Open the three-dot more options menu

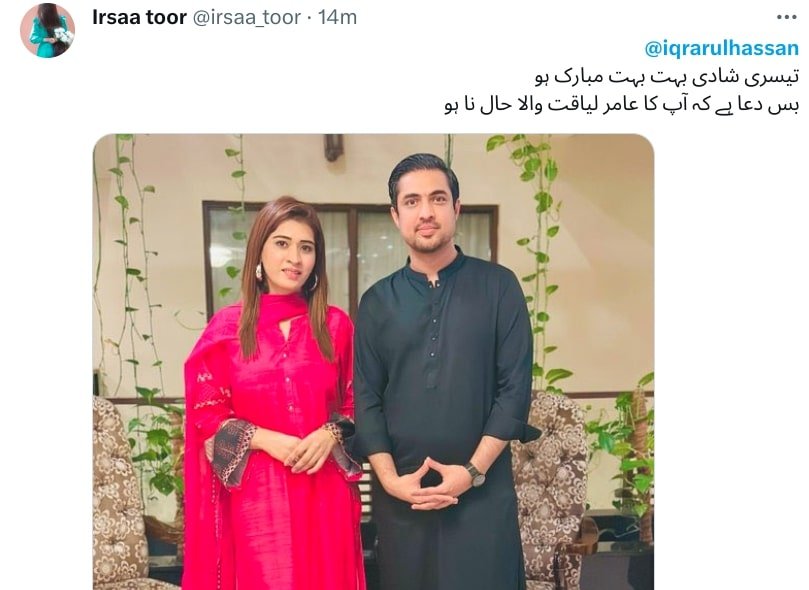[x=786, y=18]
